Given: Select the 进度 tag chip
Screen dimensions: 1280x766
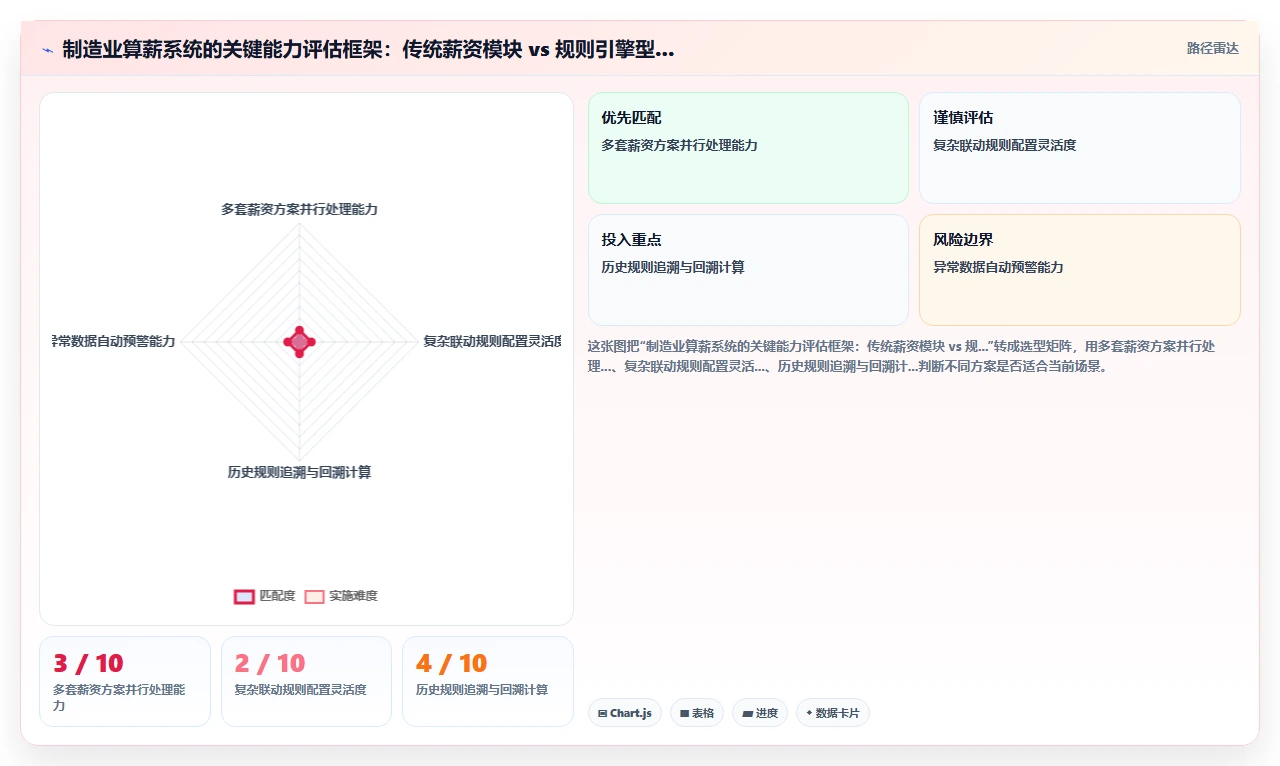Looking at the screenshot, I should [760, 713].
